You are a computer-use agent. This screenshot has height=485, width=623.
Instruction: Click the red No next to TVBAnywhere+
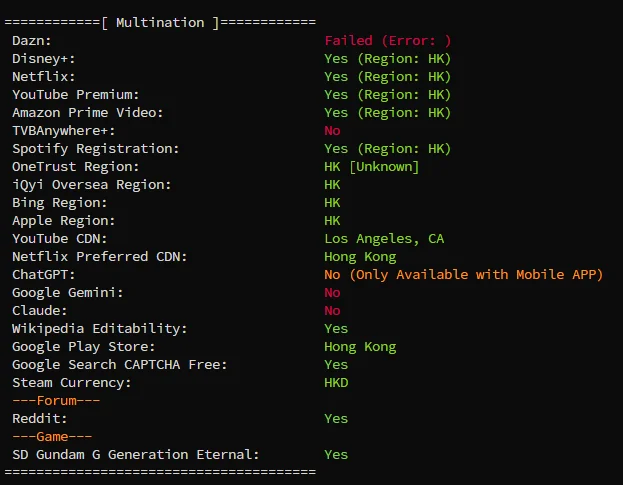332,131
